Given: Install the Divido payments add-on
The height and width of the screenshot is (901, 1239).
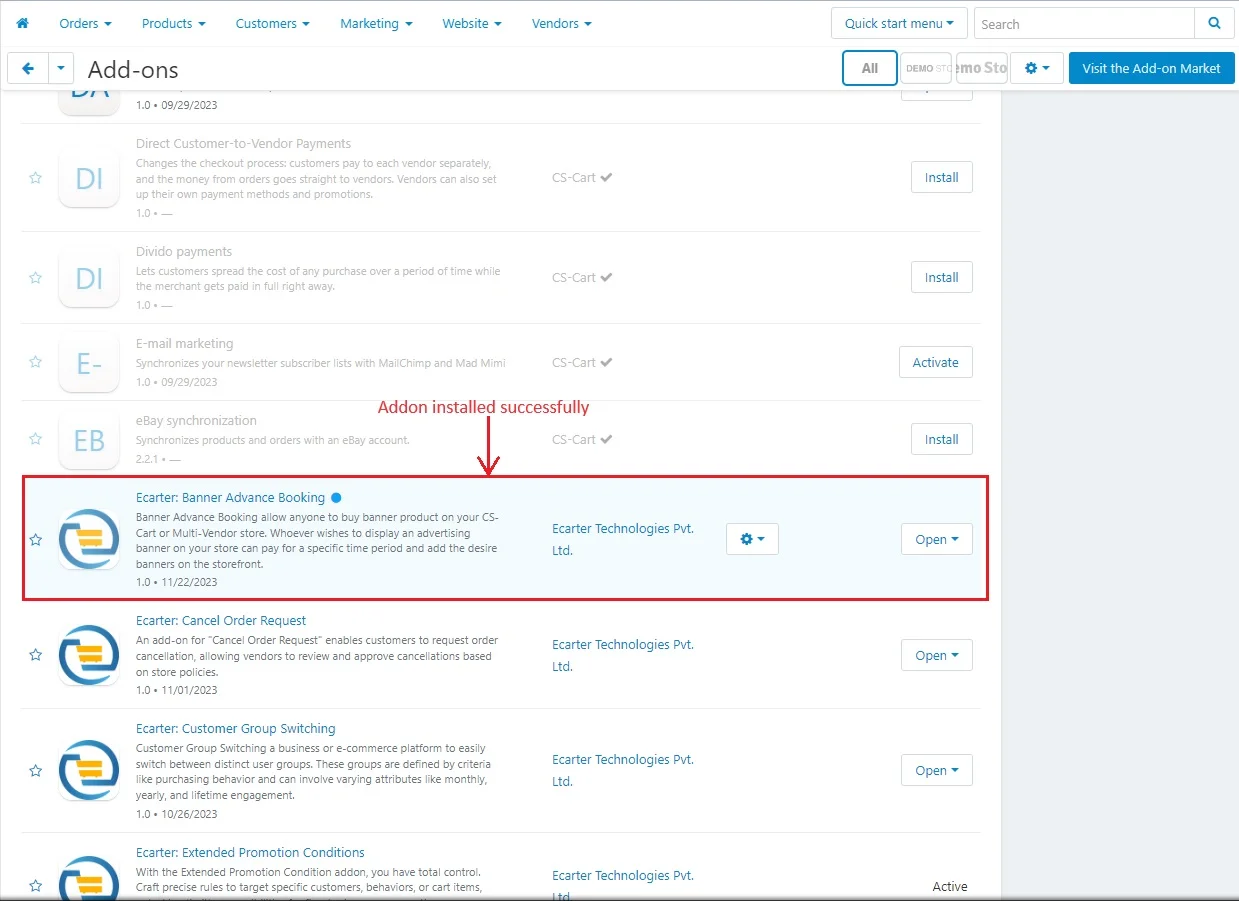Looking at the screenshot, I should pyautogui.click(x=942, y=278).
